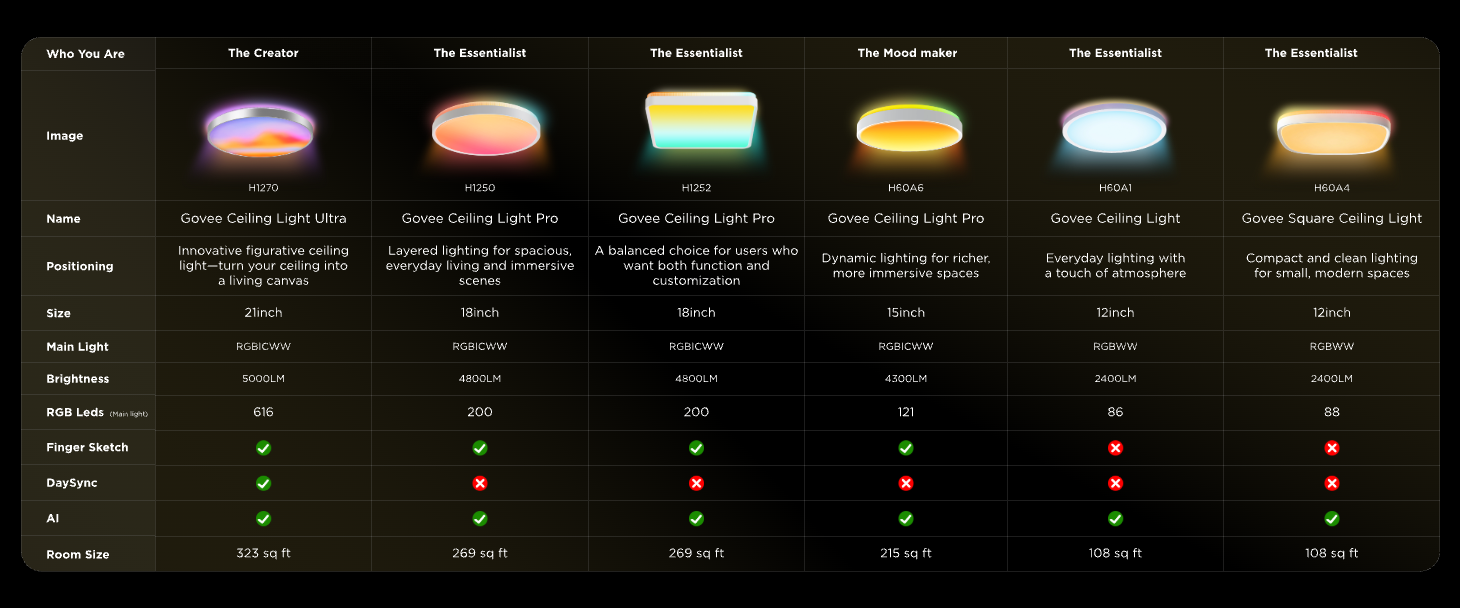The width and height of the screenshot is (1460, 608).
Task: Click the "H60A1" model number
Action: (1115, 188)
